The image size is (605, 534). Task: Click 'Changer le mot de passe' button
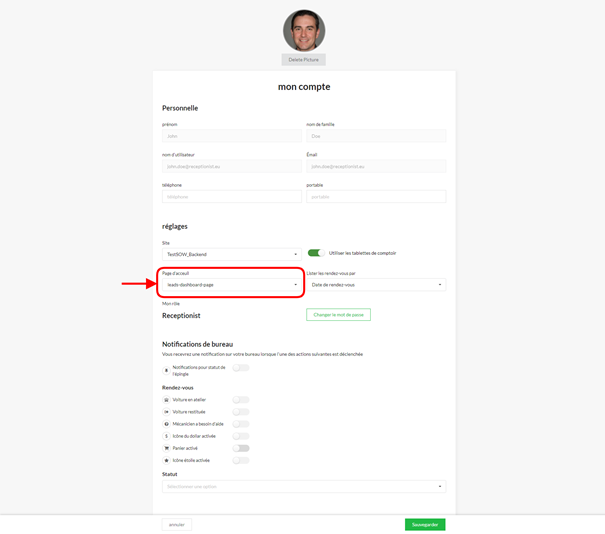coord(338,315)
